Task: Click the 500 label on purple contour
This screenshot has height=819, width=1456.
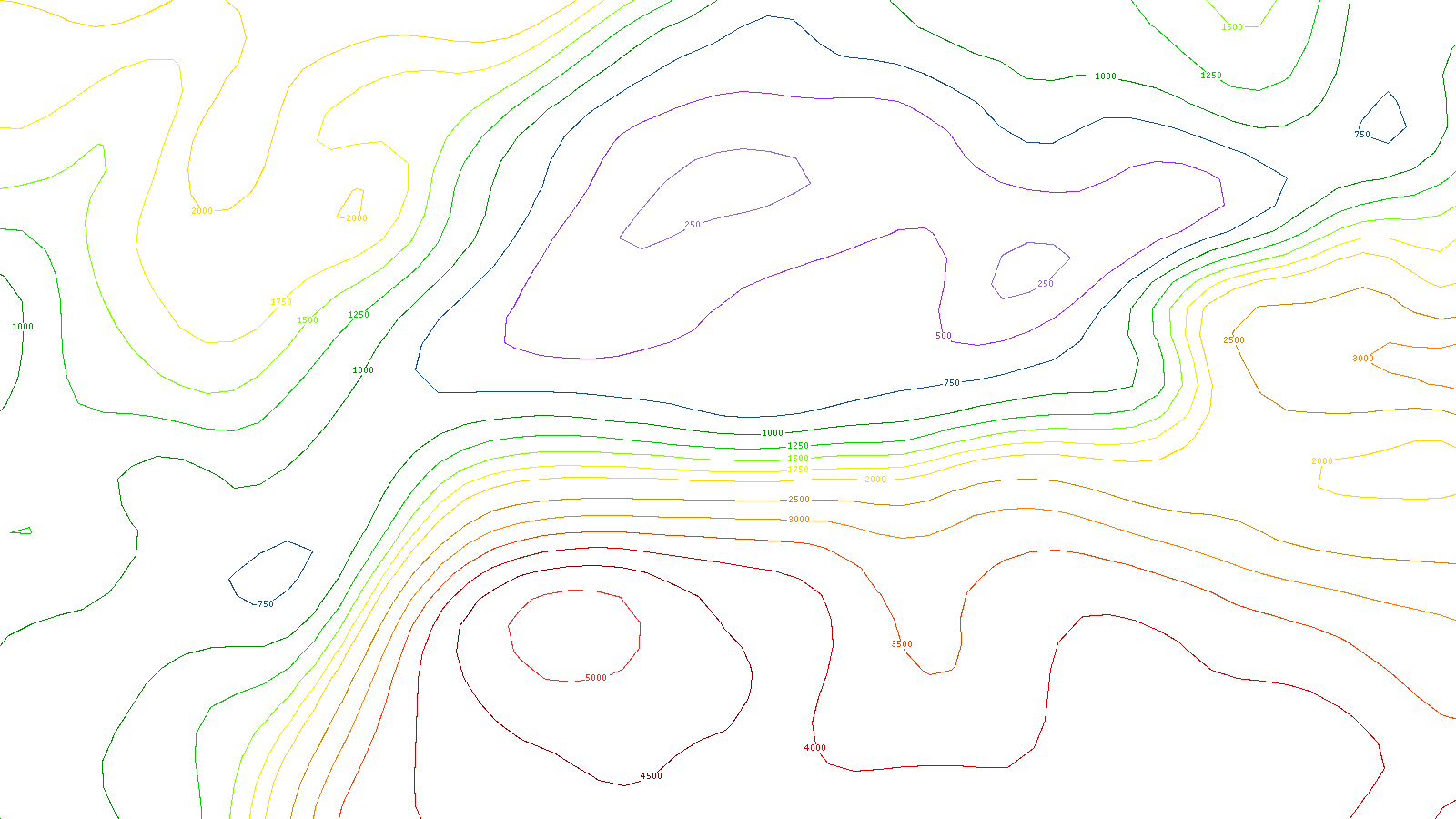Action: click(x=944, y=336)
